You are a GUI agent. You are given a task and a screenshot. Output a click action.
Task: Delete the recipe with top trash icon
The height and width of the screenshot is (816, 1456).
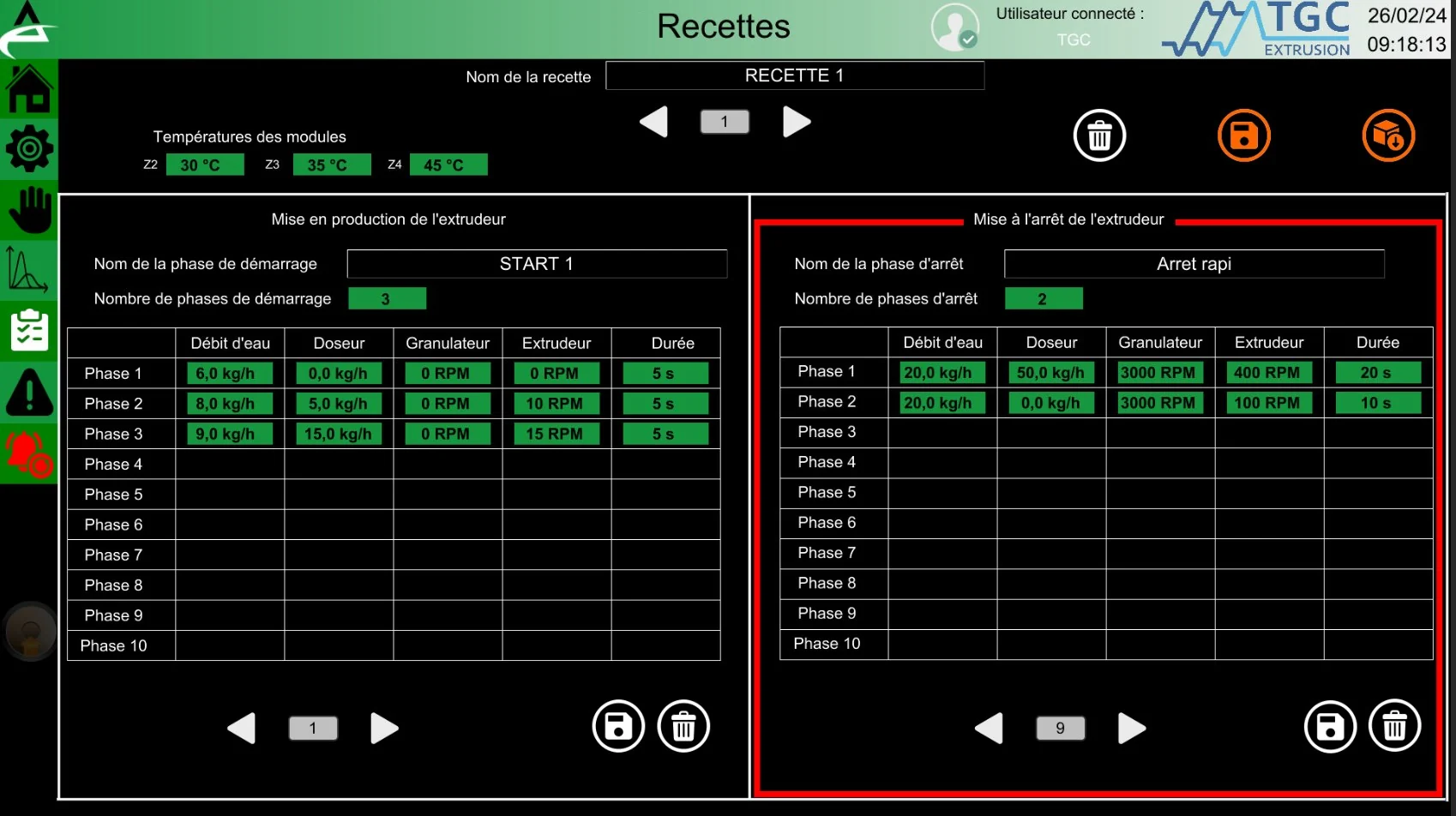pos(1099,135)
